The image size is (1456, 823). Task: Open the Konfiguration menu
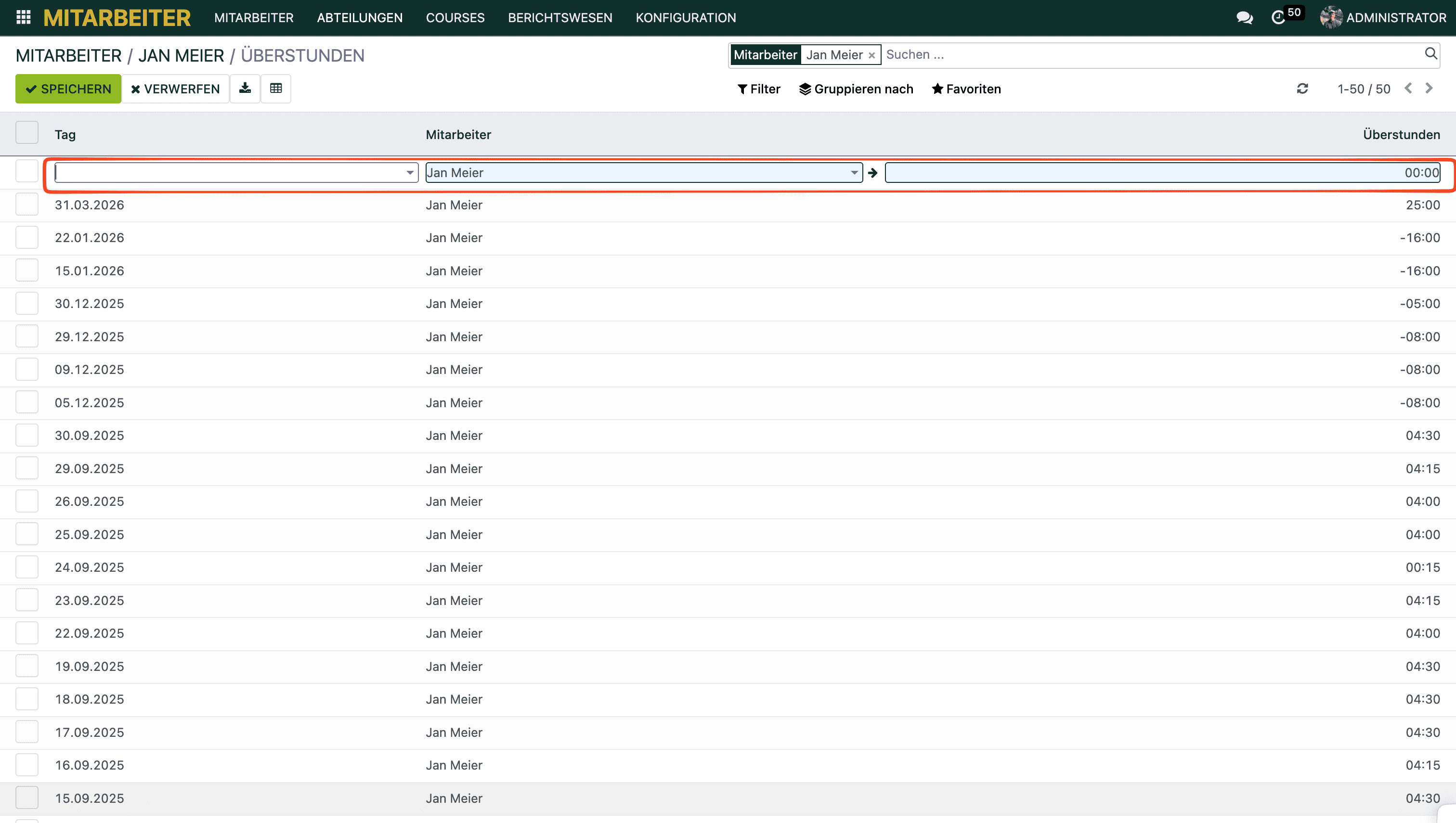pyautogui.click(x=685, y=17)
